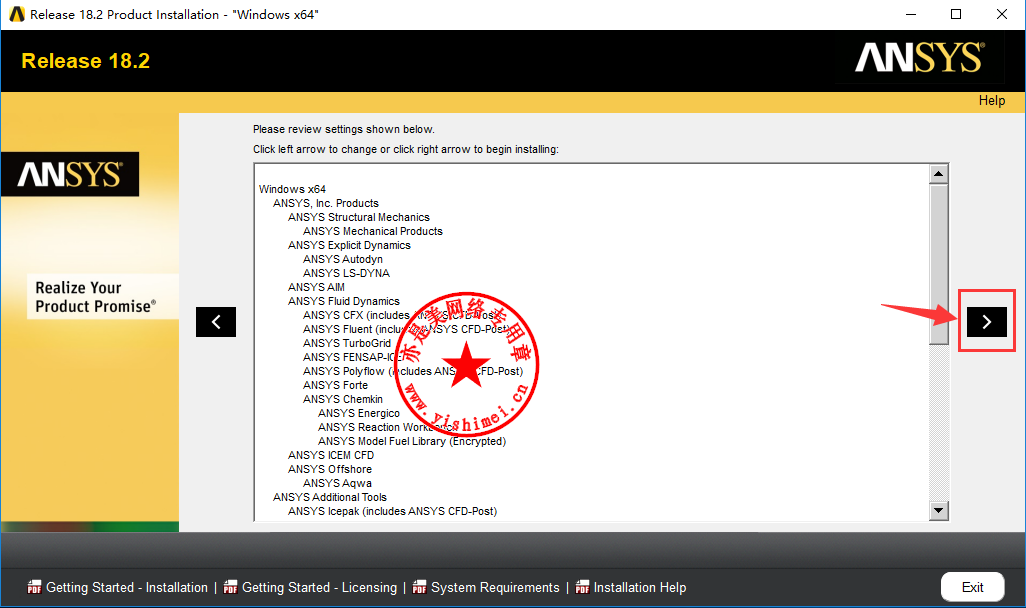
Task: Minimize the installer window
Action: point(911,14)
